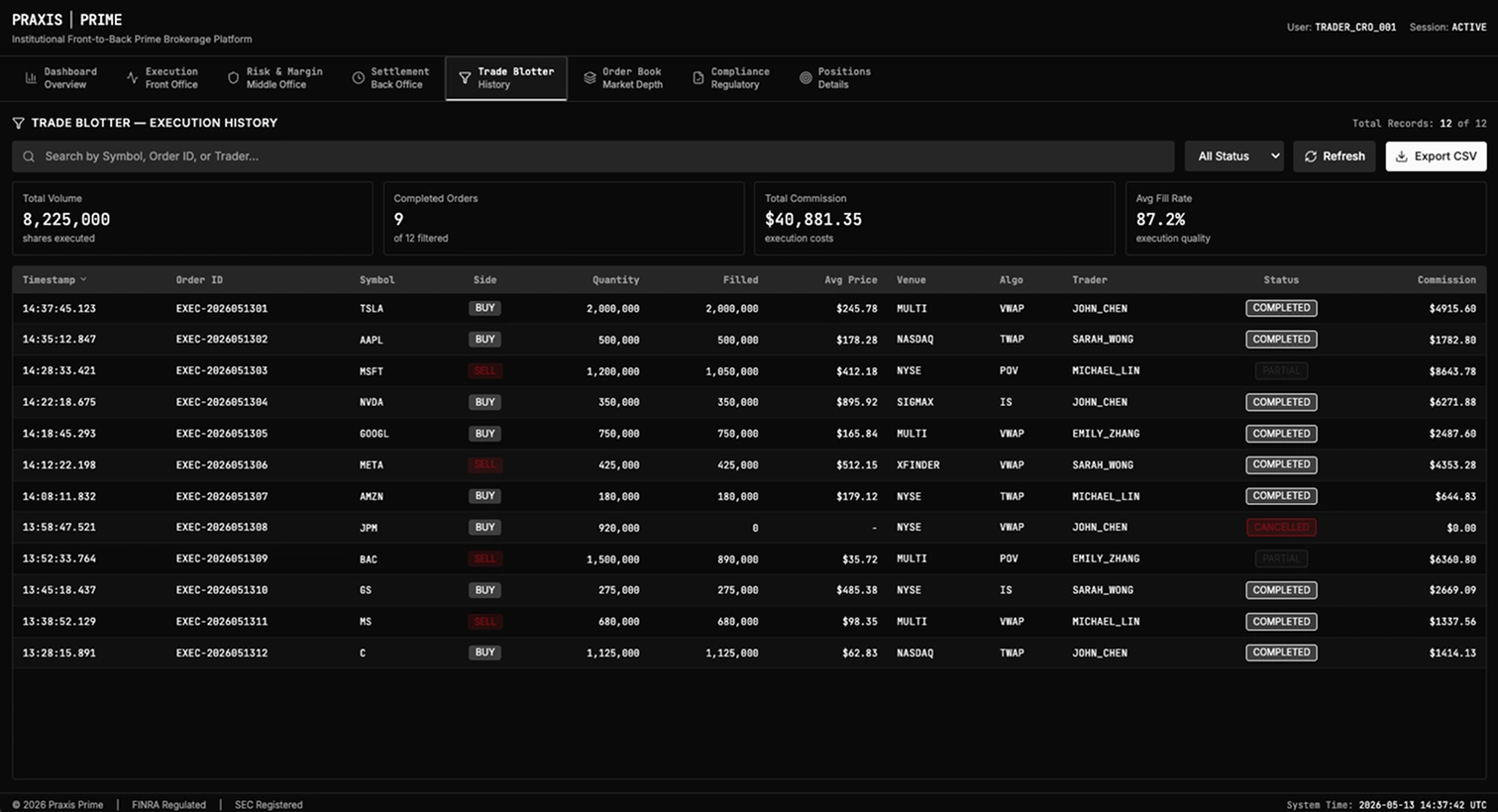Click the Compliance document icon
The width and height of the screenshot is (1498, 812).
pos(698,78)
